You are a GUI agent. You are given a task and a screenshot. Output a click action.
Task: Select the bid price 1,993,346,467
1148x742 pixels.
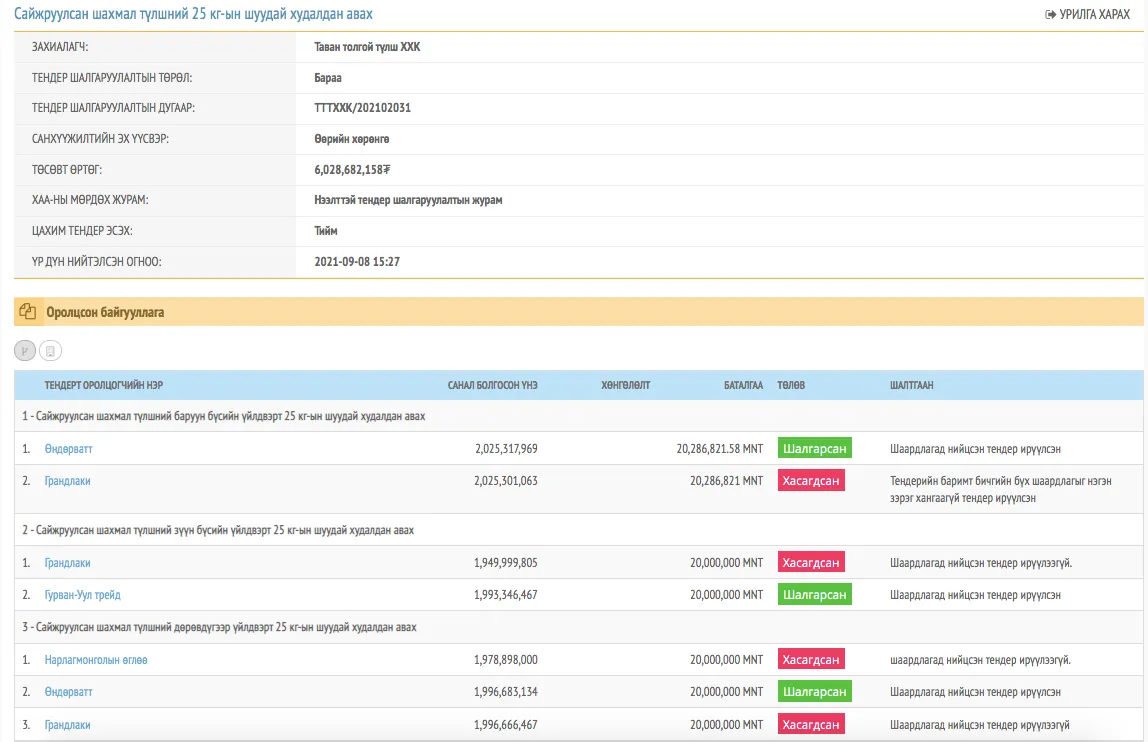[x=506, y=595]
